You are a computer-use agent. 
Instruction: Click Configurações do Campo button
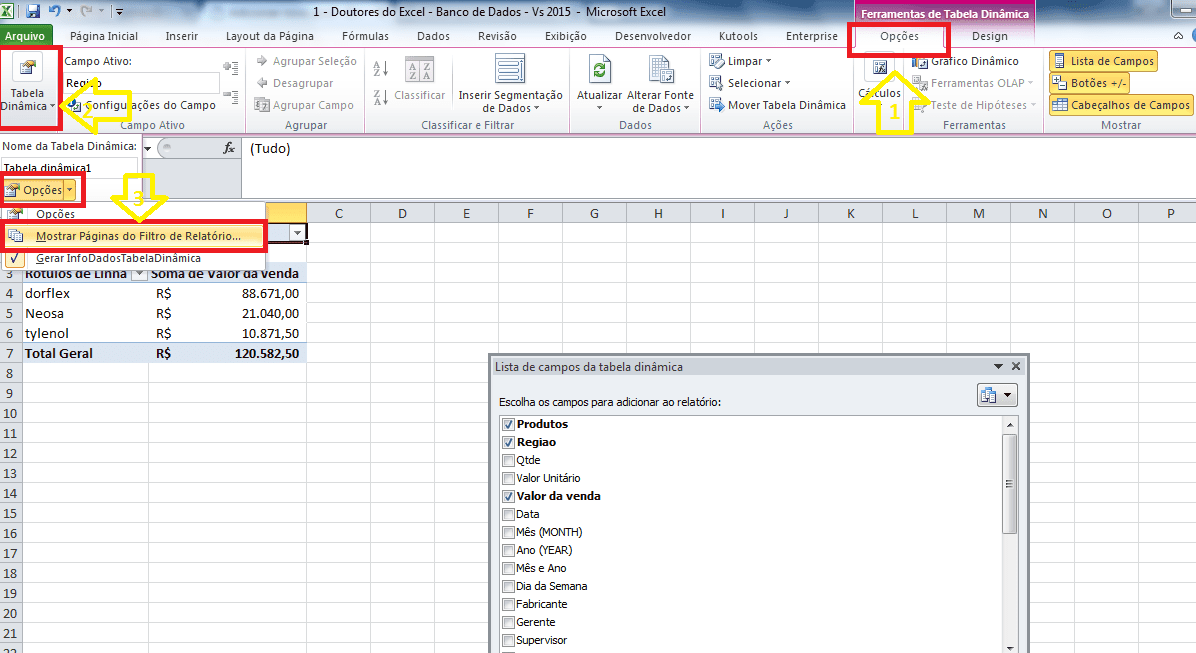click(x=142, y=105)
